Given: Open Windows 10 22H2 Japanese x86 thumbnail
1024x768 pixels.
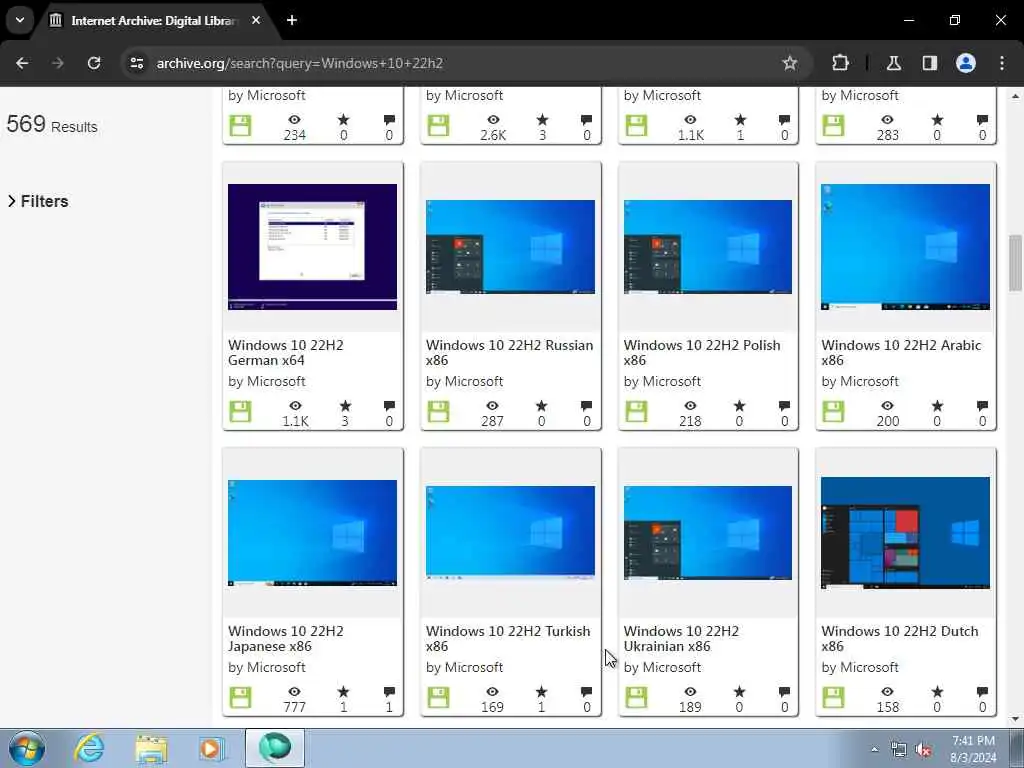Looking at the screenshot, I should click(312, 533).
